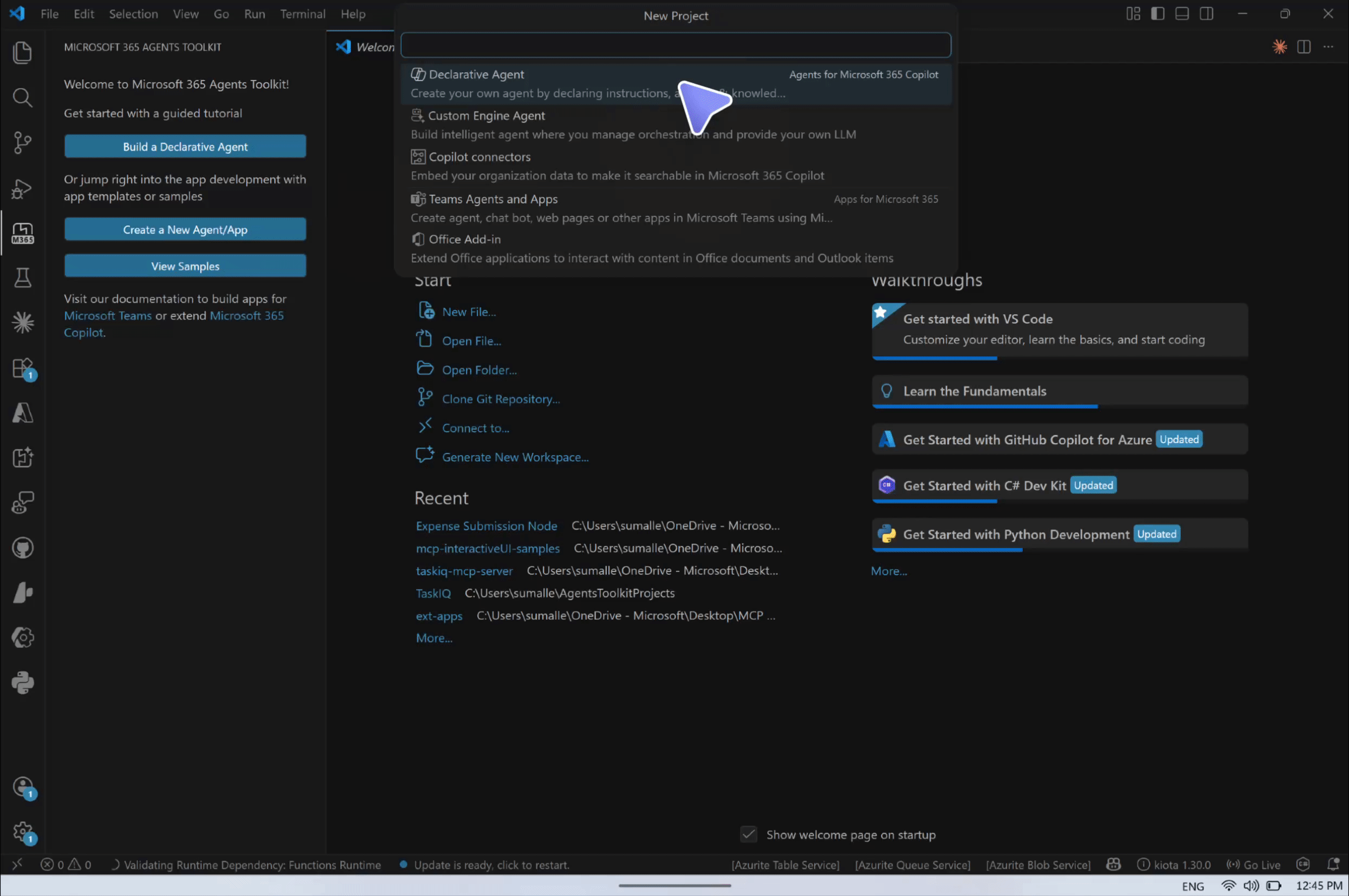Focus the New Project search input

[676, 45]
